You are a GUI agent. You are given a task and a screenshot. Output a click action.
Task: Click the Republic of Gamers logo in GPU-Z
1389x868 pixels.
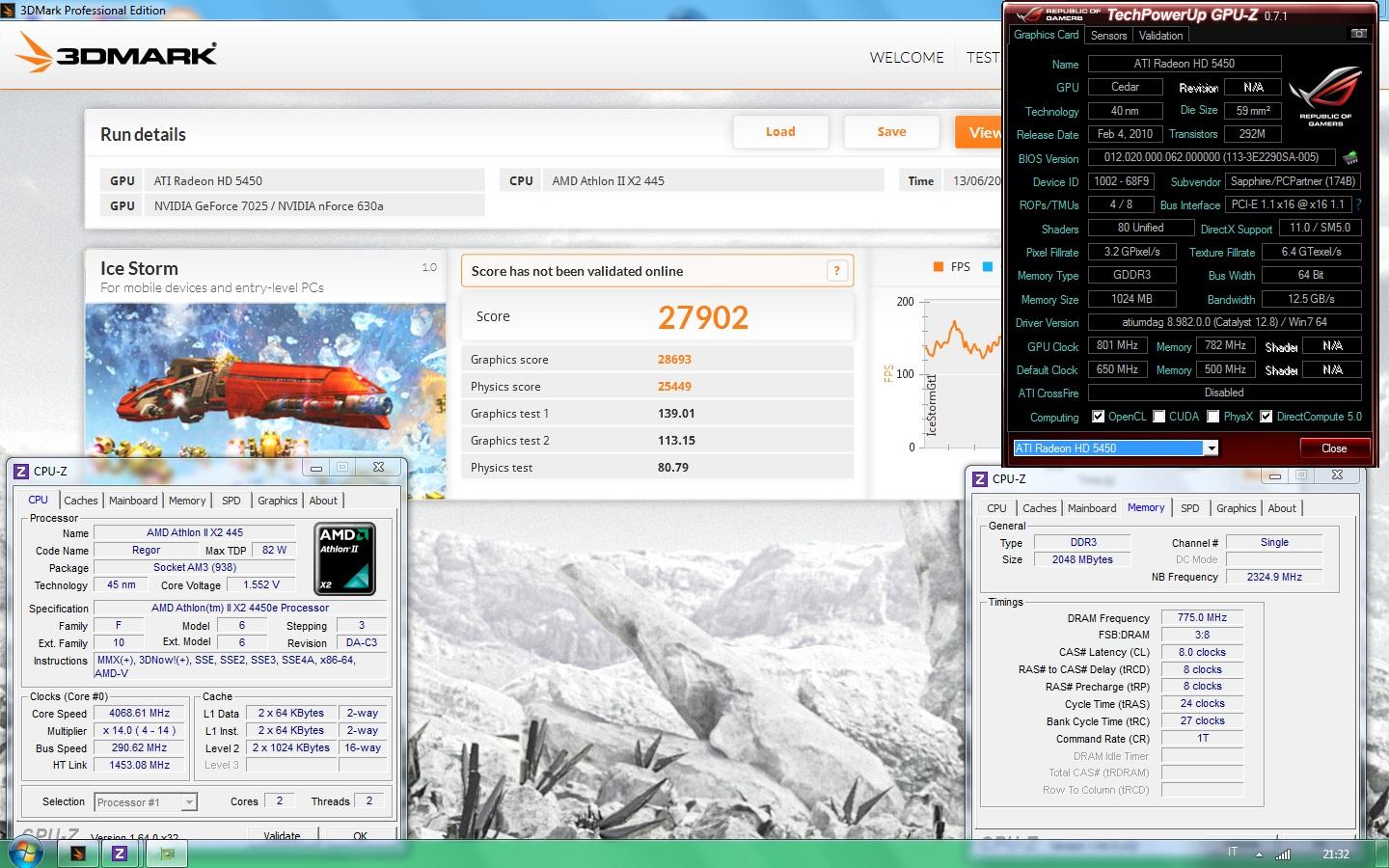[1325, 96]
